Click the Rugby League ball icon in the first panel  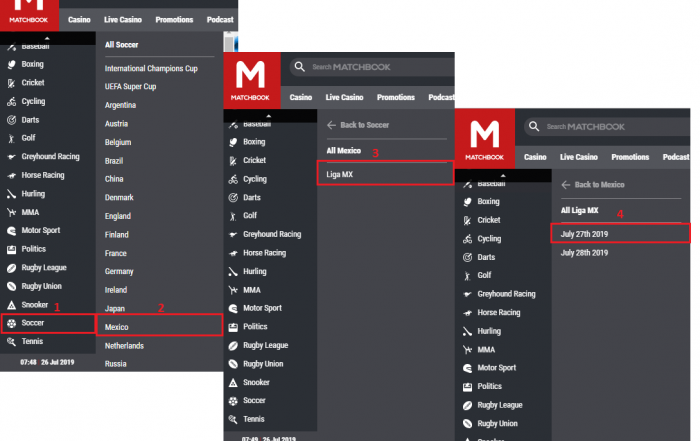12,268
